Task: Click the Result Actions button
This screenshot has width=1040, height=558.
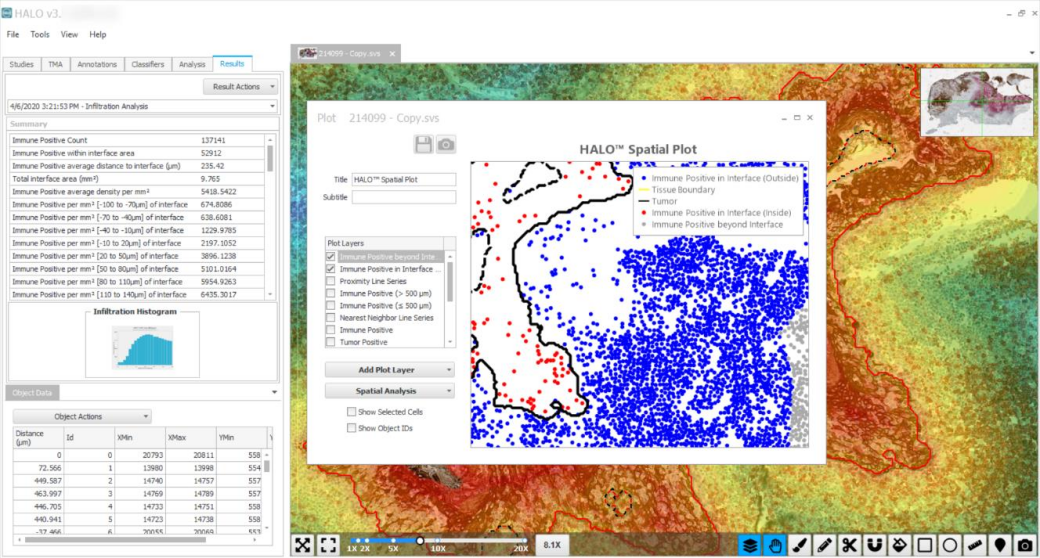Action: pos(240,87)
